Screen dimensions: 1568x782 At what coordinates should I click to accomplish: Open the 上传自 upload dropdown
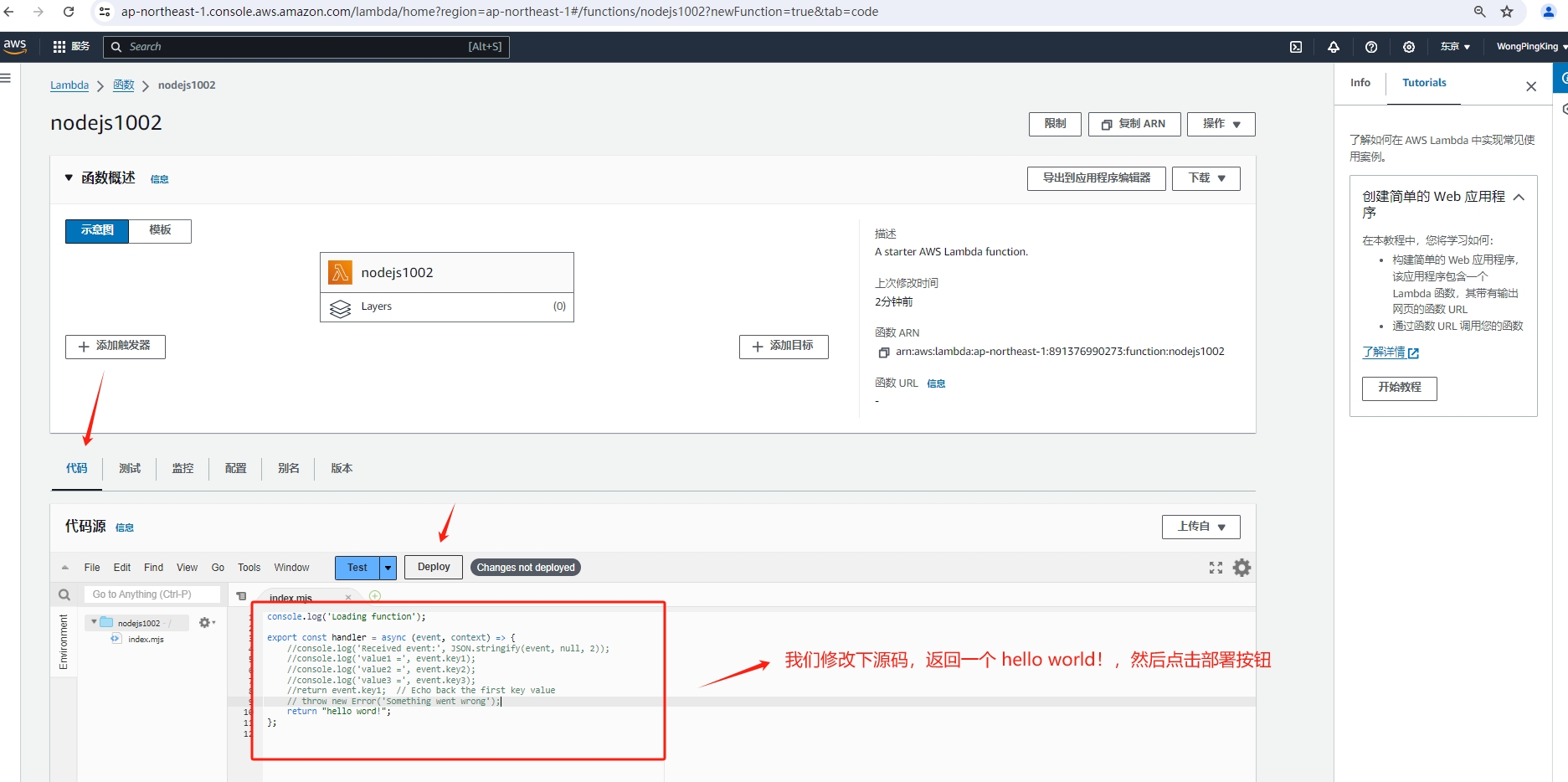coord(1201,527)
